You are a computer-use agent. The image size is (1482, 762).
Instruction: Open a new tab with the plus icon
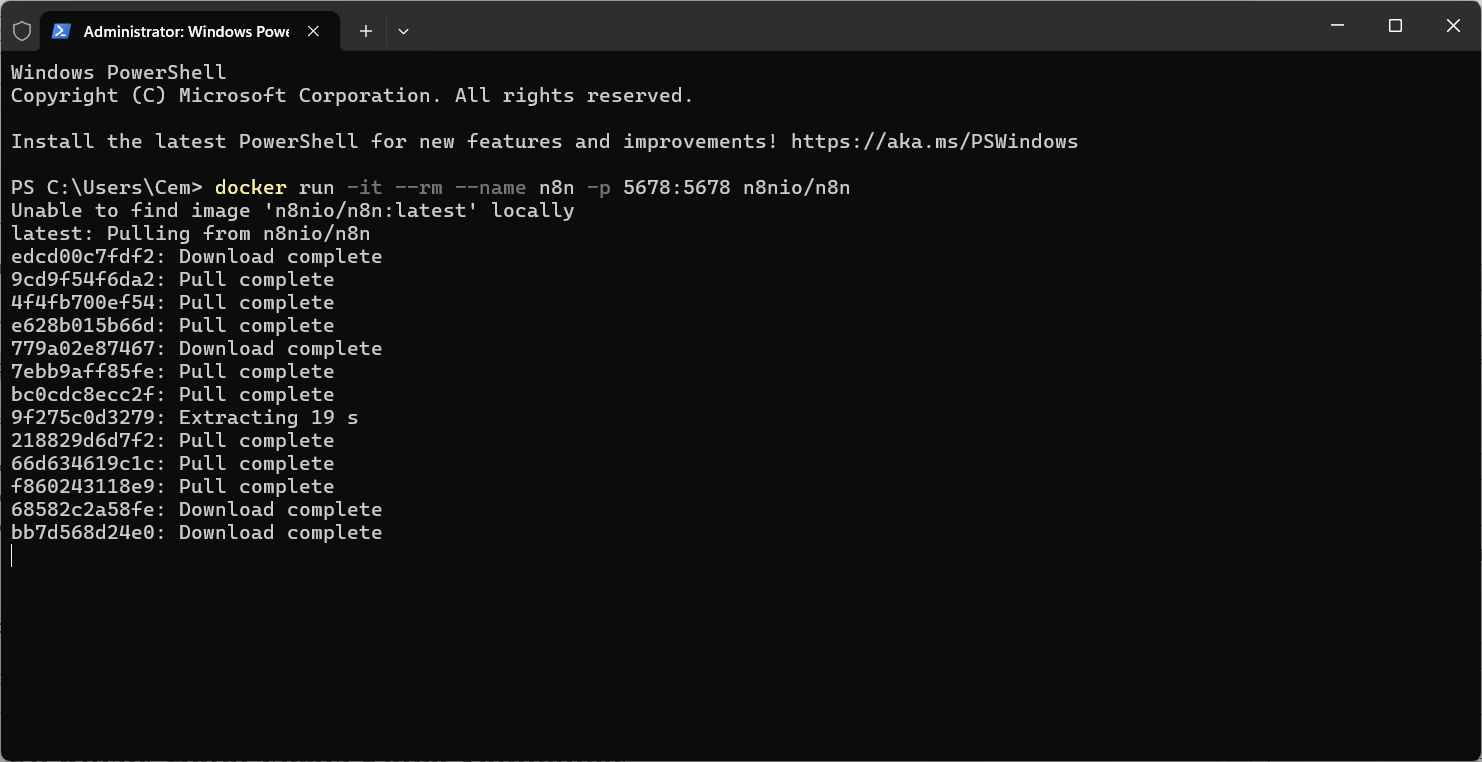pyautogui.click(x=365, y=31)
